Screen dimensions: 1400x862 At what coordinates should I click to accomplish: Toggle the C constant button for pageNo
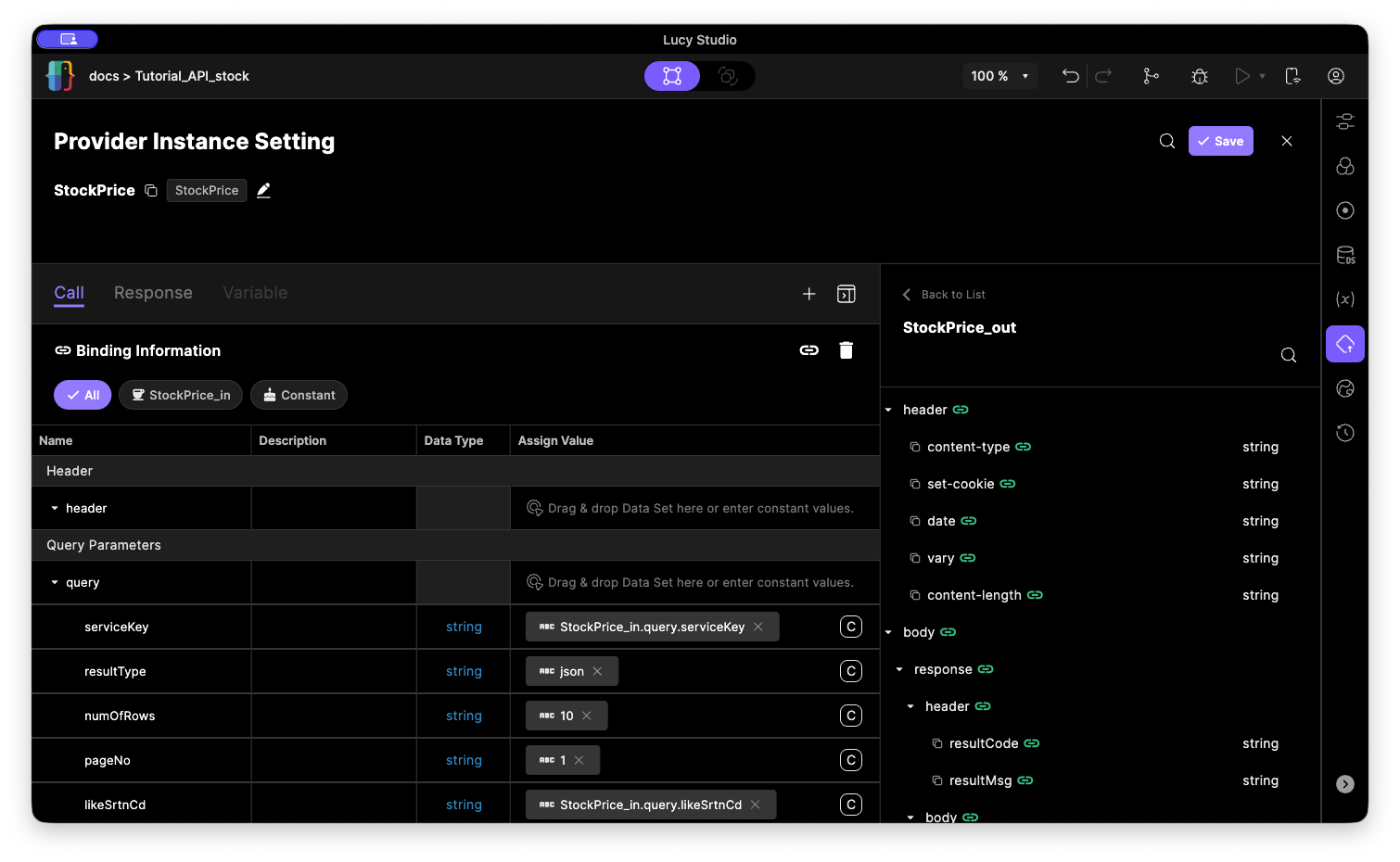pos(851,760)
